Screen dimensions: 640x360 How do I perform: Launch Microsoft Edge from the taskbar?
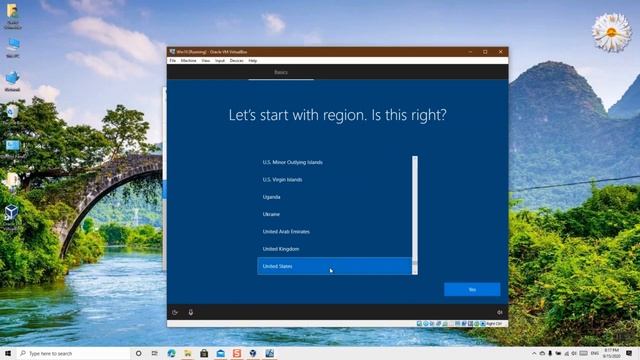pos(171,353)
